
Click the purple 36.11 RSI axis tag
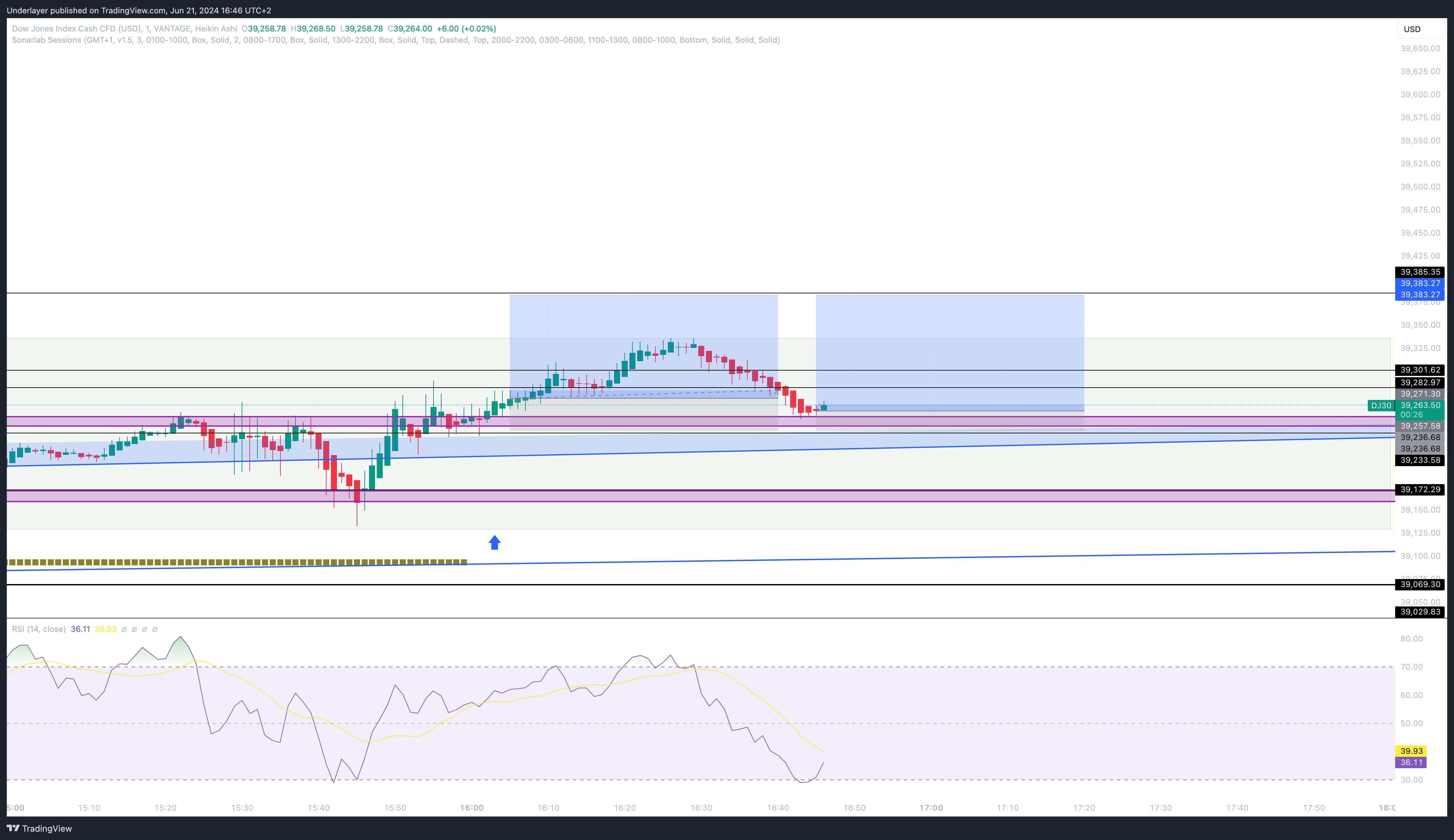point(1411,762)
